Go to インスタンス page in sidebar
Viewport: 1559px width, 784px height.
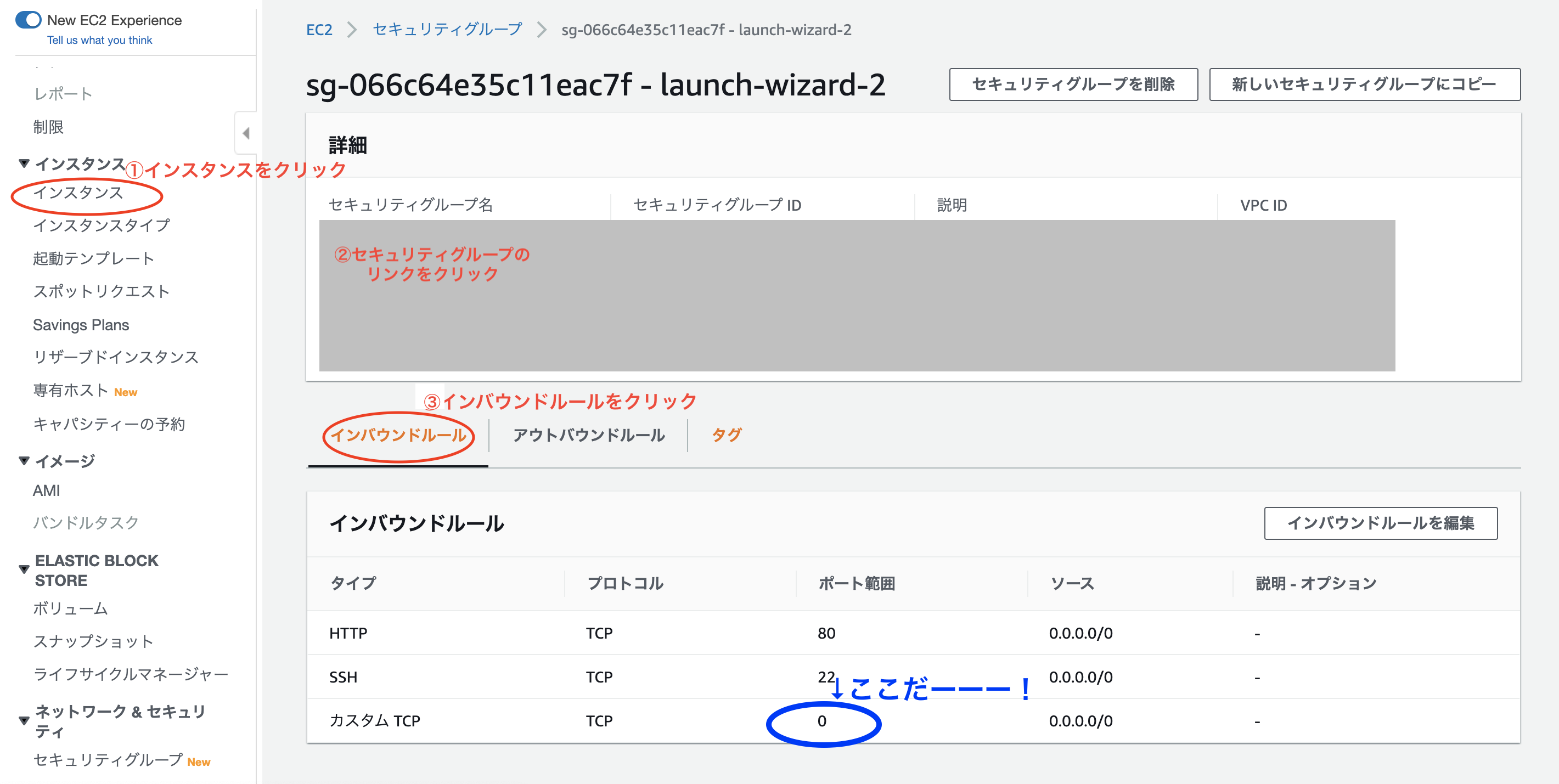pos(78,193)
